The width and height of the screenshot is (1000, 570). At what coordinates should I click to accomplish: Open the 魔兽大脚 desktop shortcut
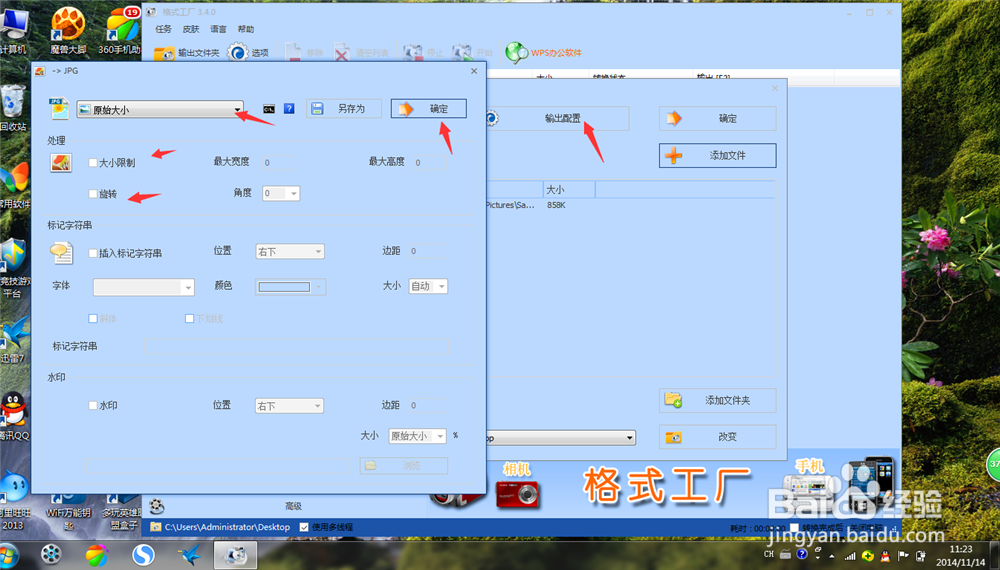pos(68,29)
